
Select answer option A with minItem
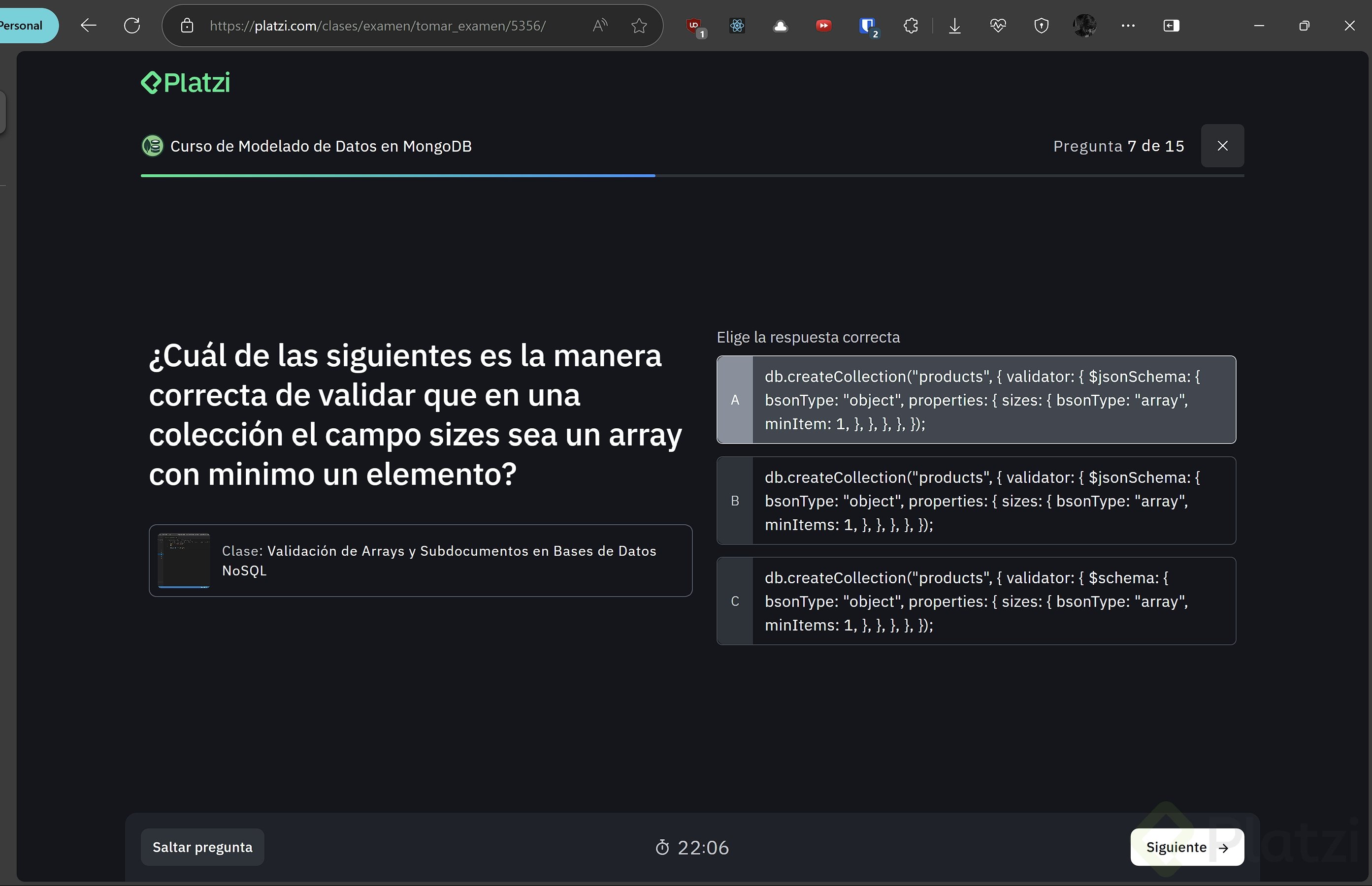pyautogui.click(x=976, y=400)
